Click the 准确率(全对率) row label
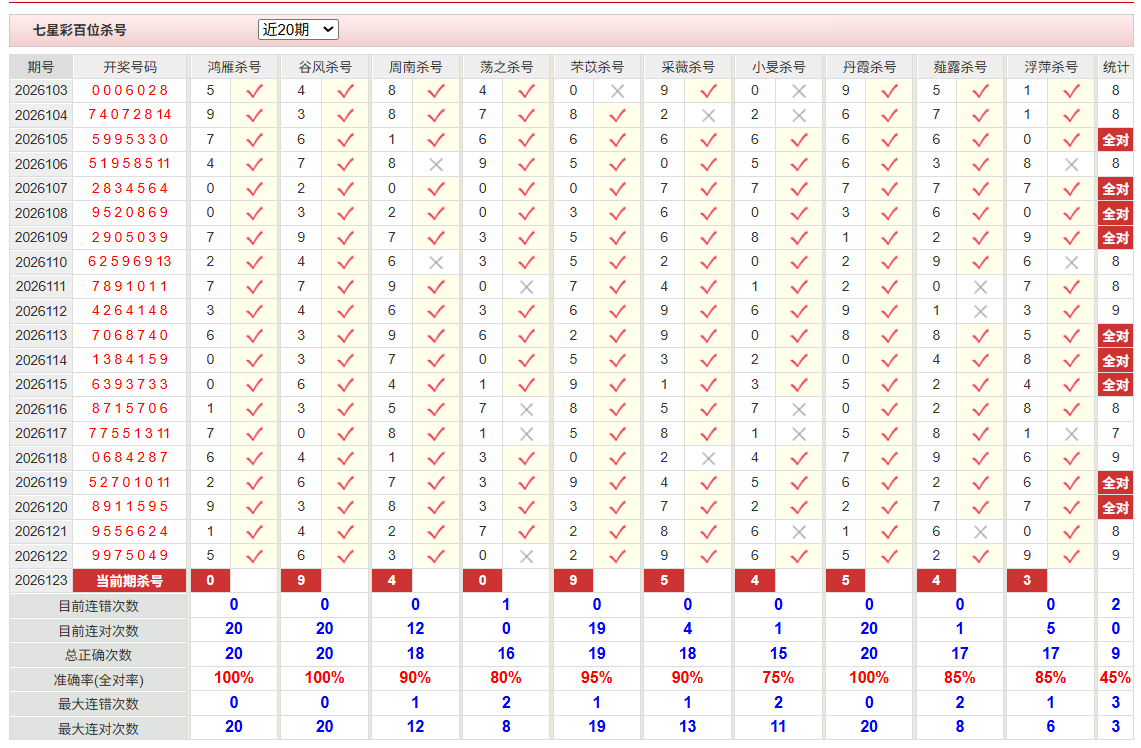 coord(98,680)
